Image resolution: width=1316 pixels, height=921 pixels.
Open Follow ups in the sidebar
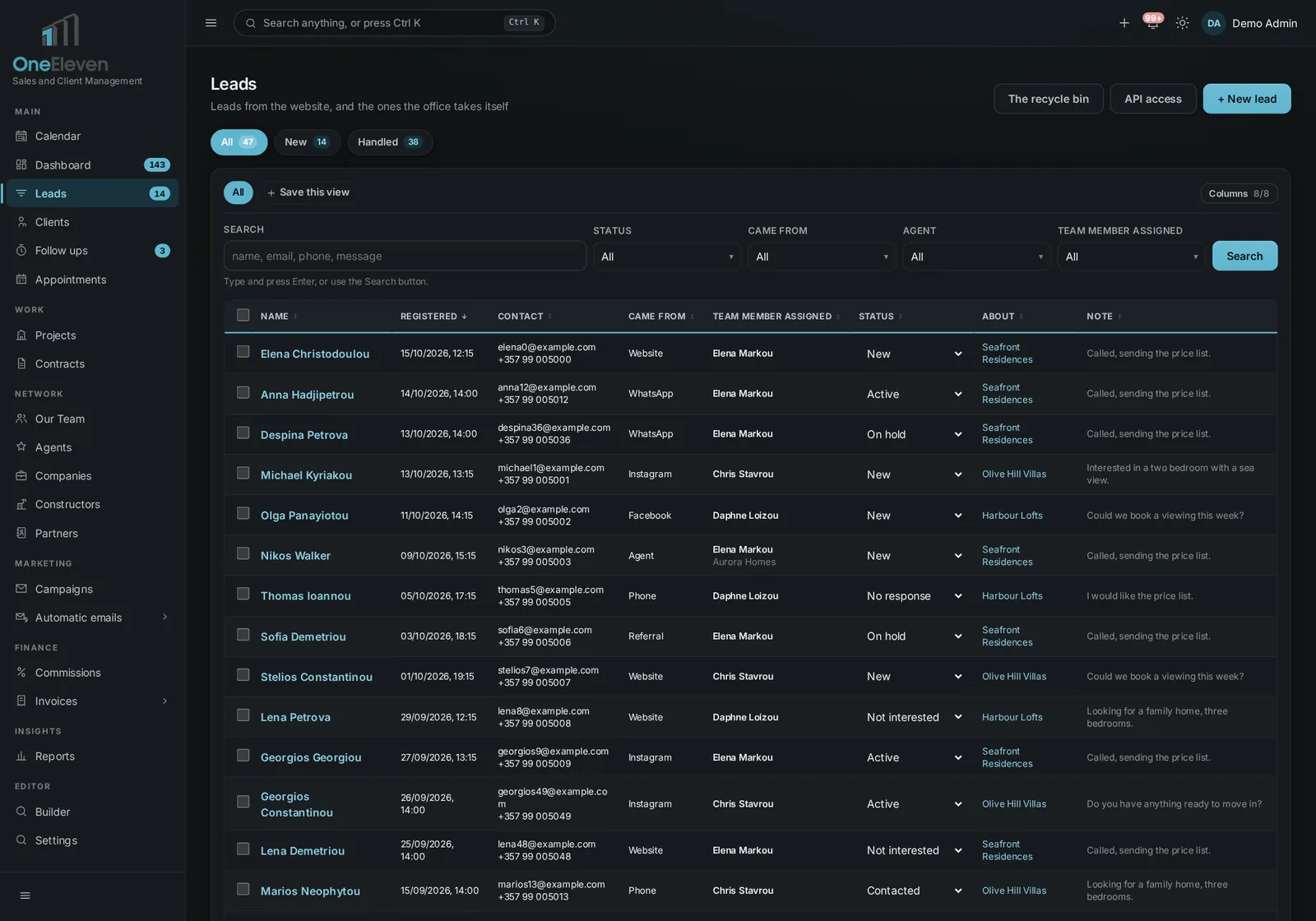click(x=90, y=251)
